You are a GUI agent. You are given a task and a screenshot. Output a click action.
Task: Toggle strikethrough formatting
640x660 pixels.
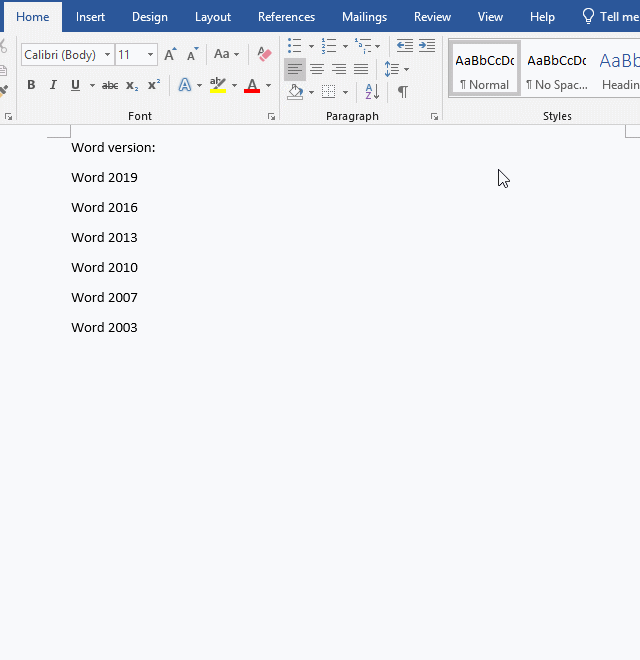coord(110,85)
